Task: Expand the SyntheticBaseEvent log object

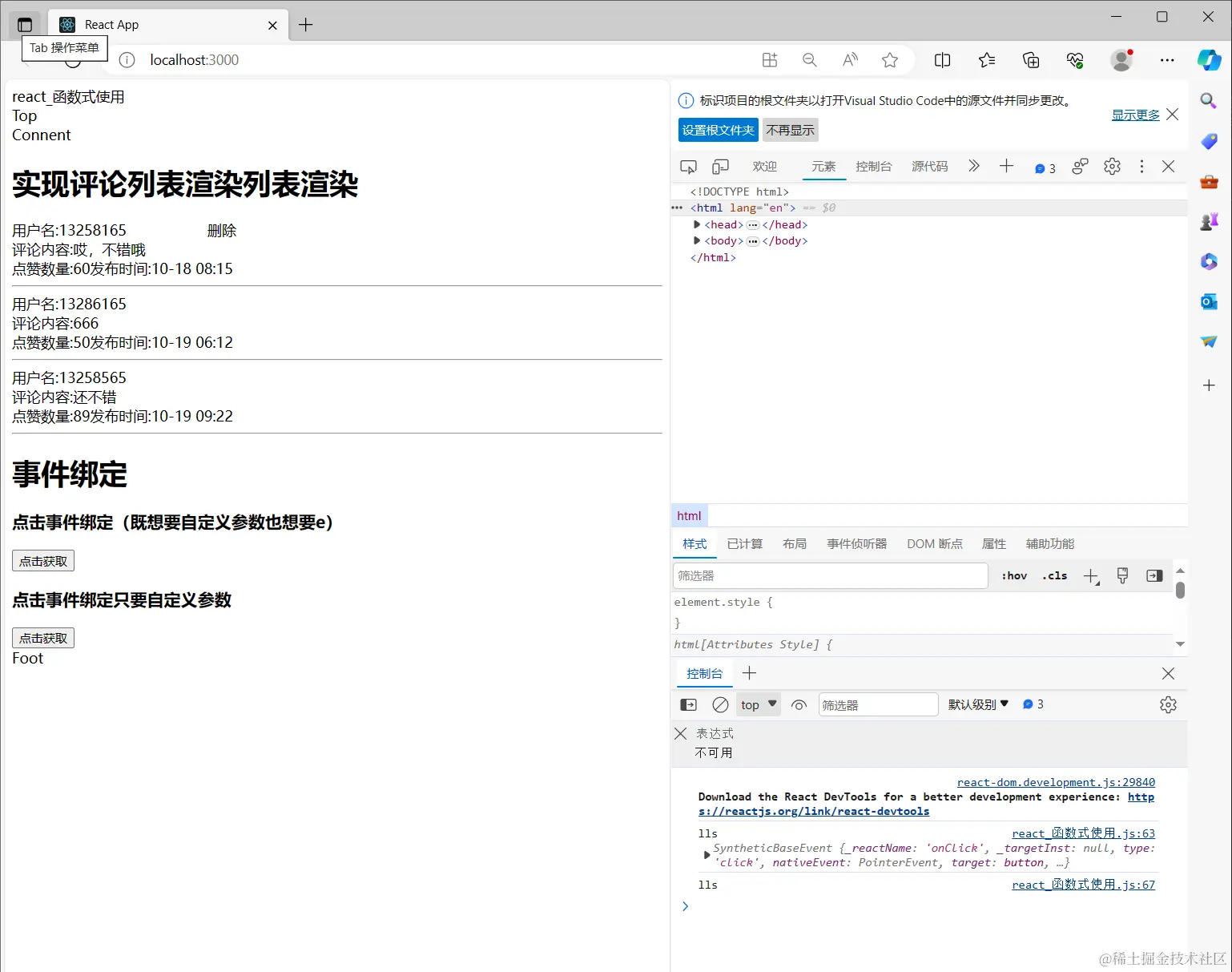Action: click(707, 855)
